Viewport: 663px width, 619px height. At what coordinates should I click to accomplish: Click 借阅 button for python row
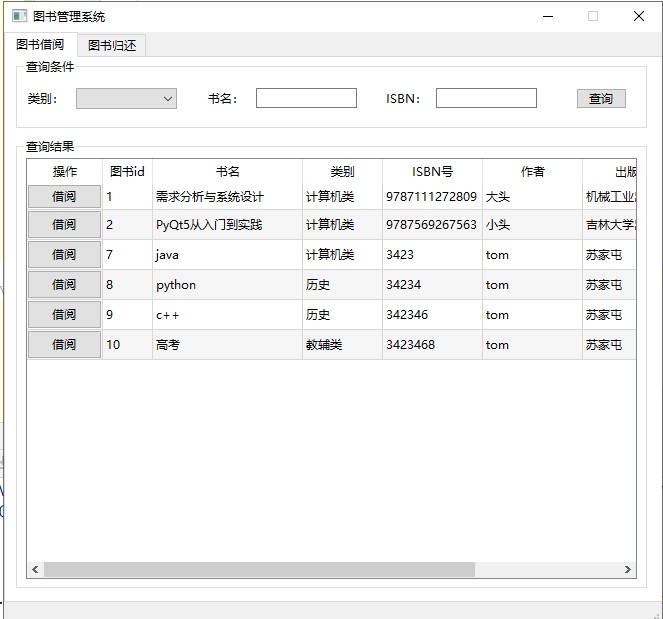(64, 285)
